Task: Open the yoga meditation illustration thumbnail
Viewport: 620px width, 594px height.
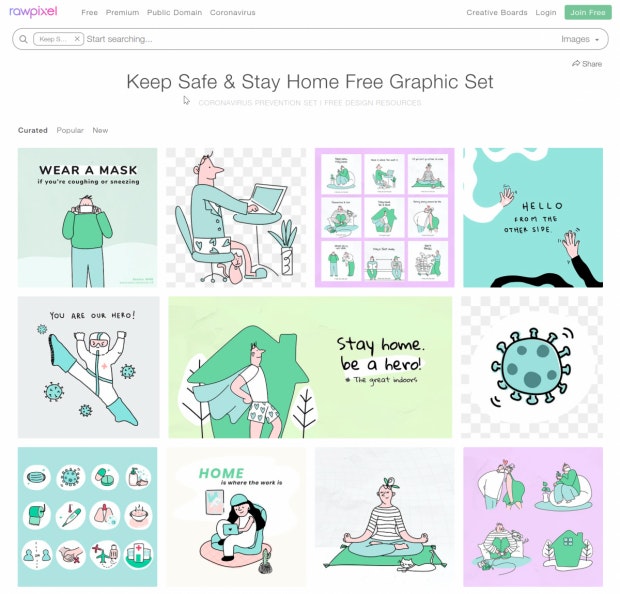Action: coord(385,517)
